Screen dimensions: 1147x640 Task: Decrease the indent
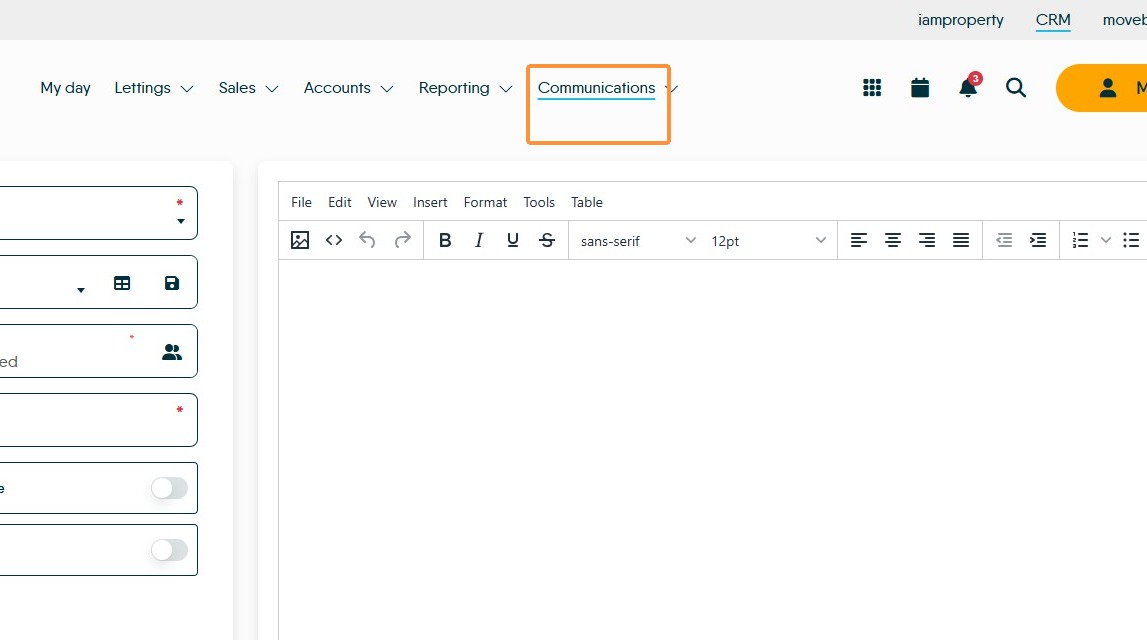[x=1004, y=240]
